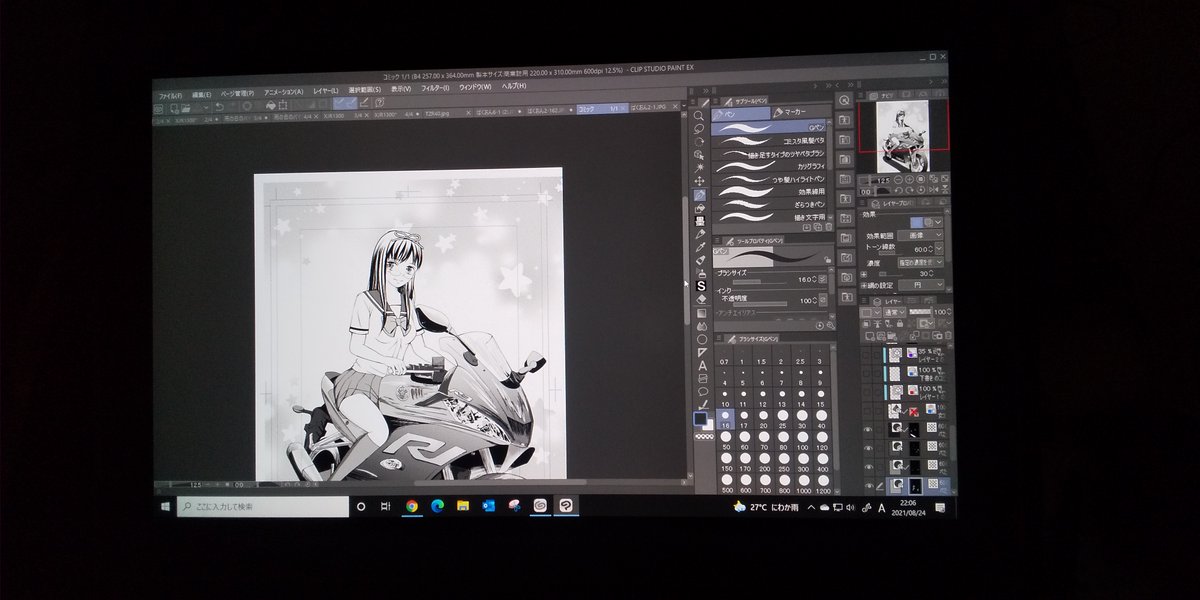Viewport: 1200px width, 600px height.
Task: Open the トーン線数 value dropdown arrow
Action: [x=939, y=249]
